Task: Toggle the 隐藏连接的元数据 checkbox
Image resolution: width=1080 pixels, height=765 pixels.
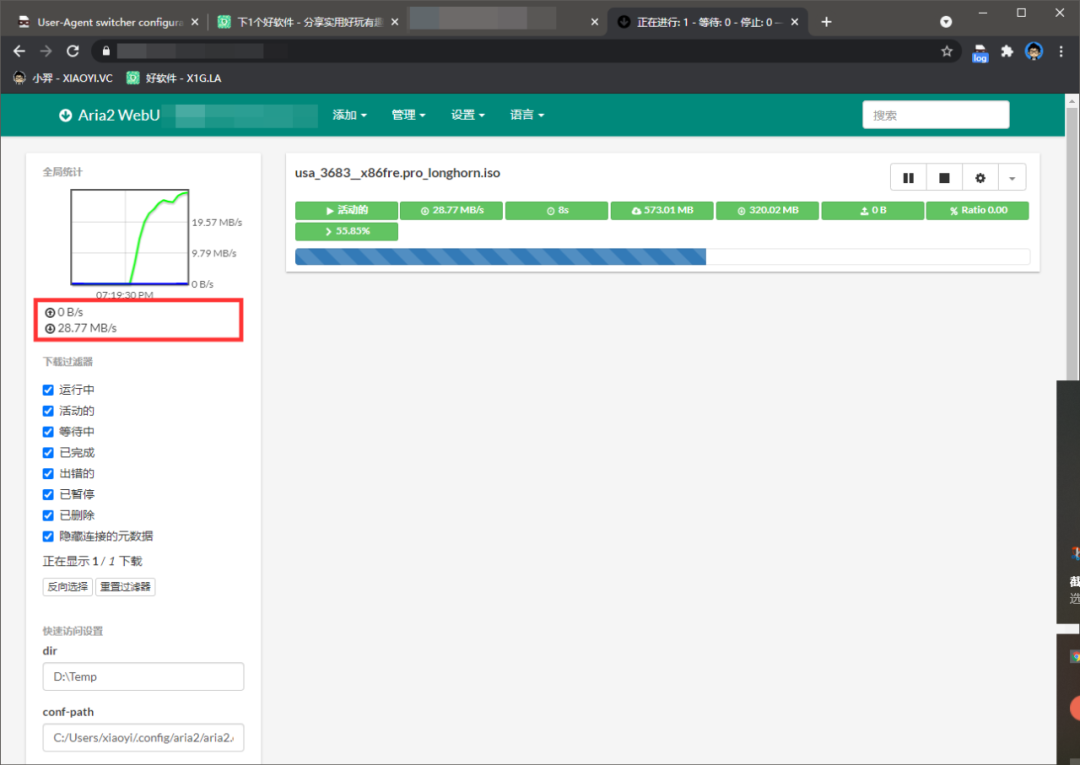Action: pyautogui.click(x=48, y=536)
